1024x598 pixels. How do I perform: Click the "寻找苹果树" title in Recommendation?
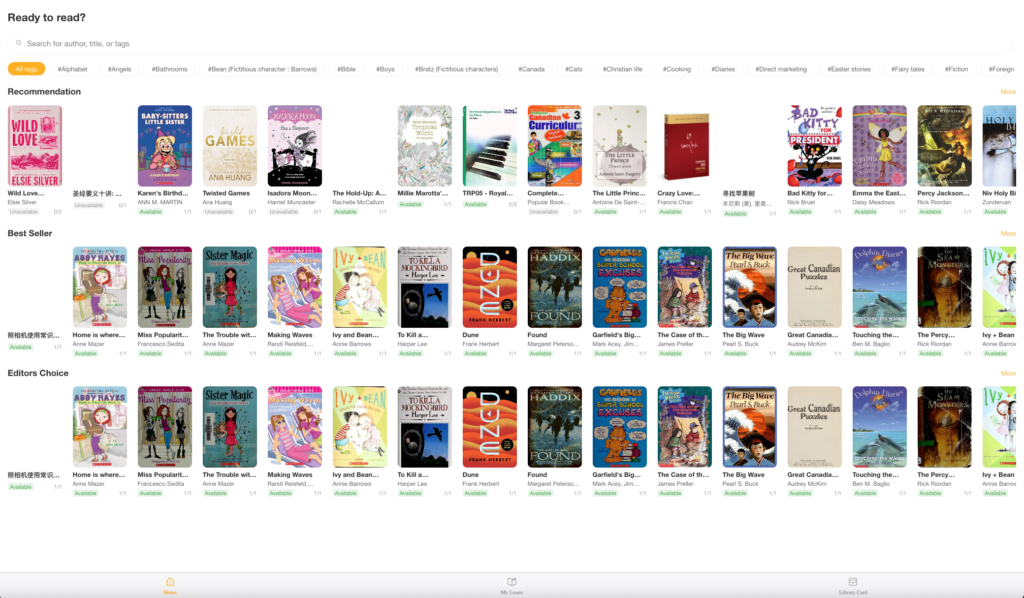point(739,194)
